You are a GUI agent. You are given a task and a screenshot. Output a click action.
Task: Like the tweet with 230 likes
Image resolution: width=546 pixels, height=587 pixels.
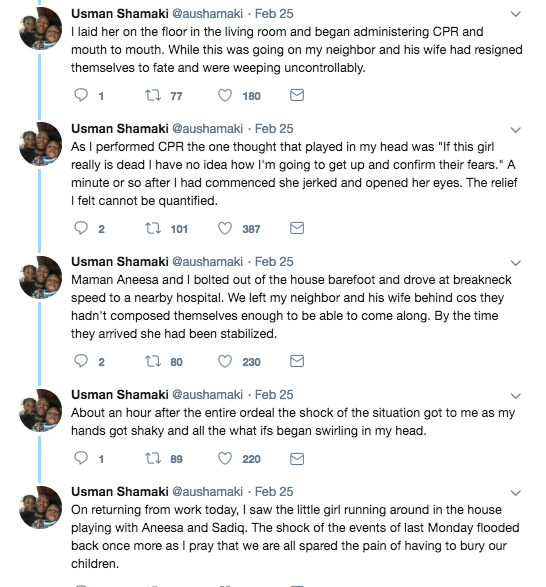point(225,361)
